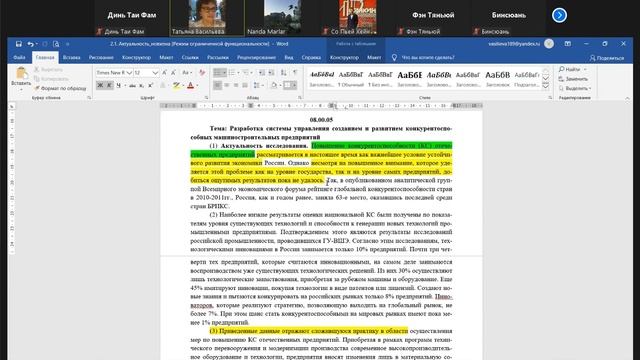The image size is (640, 360).
Task: Collapse the ribbon with the chevron
Action: pyautogui.click(x=627, y=98)
